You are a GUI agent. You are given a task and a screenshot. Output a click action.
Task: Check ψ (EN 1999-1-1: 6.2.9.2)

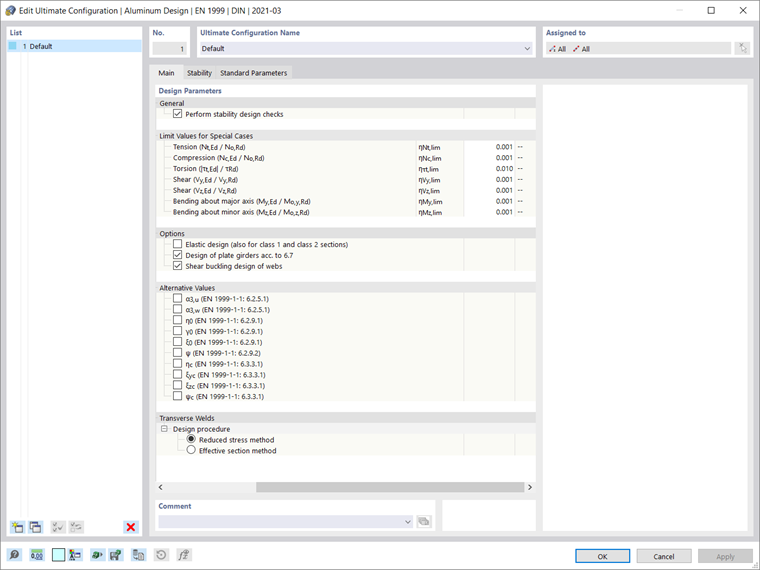coord(177,352)
